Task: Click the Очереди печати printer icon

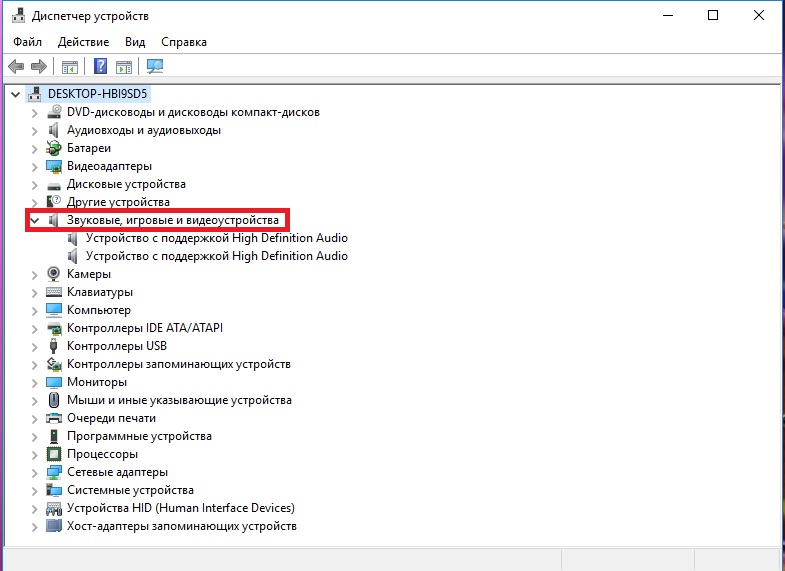Action: click(54, 418)
